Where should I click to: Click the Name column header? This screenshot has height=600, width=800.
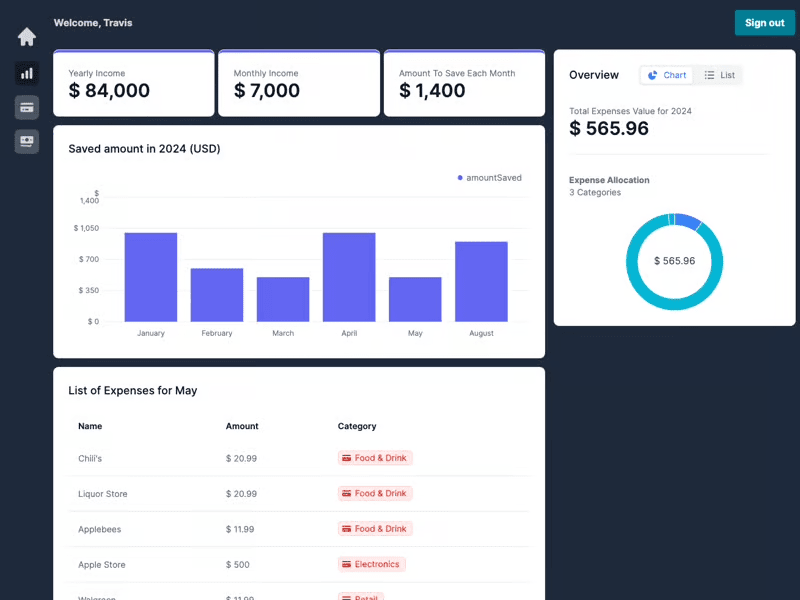pyautogui.click(x=90, y=426)
